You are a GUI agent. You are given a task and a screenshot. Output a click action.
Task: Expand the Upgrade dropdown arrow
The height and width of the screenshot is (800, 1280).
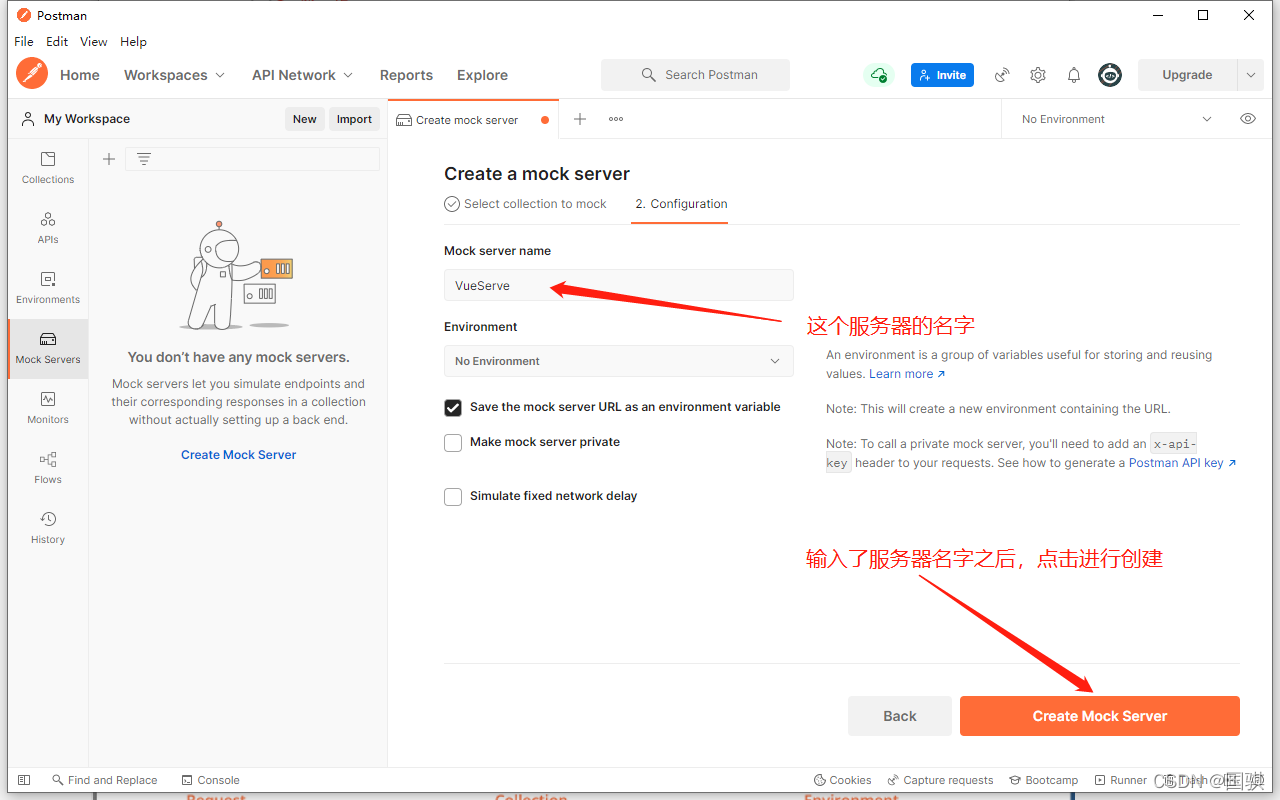click(x=1251, y=75)
